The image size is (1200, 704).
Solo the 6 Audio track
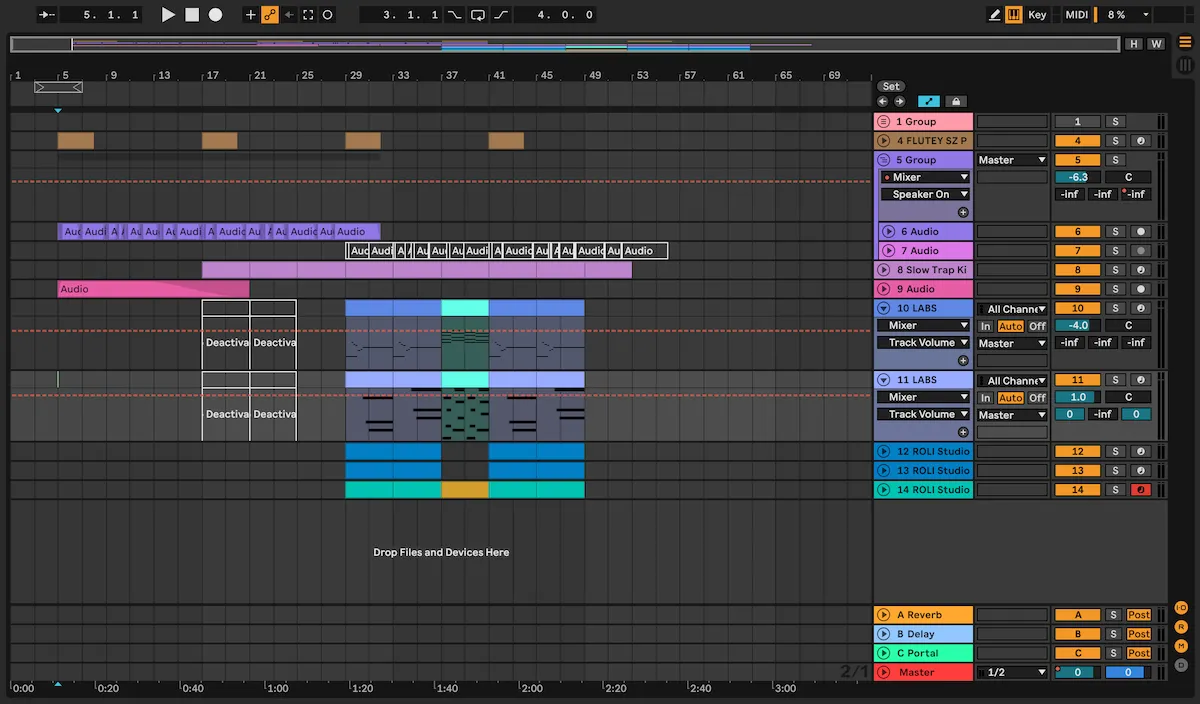(1114, 231)
